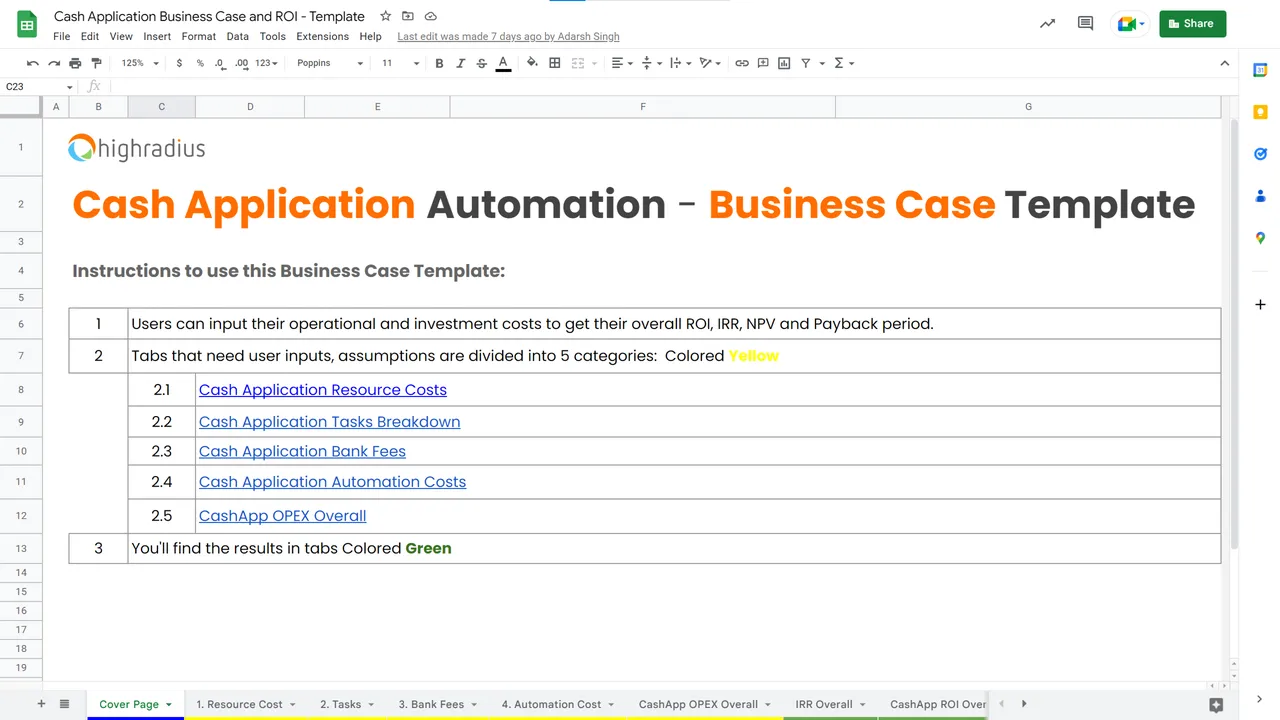Open Google Tasks in the side panel
Image resolution: width=1280 pixels, height=720 pixels.
point(1260,154)
